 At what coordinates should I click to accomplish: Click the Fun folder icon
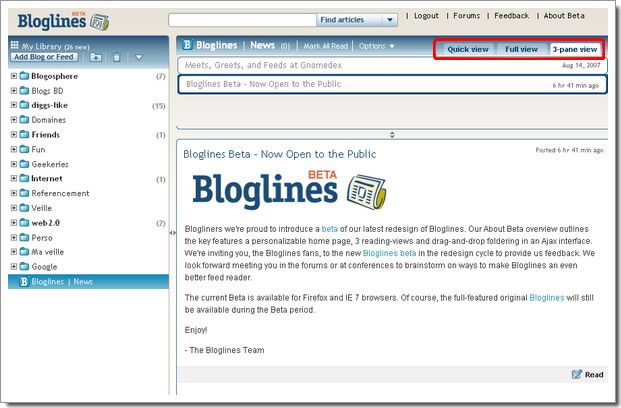click(24, 149)
